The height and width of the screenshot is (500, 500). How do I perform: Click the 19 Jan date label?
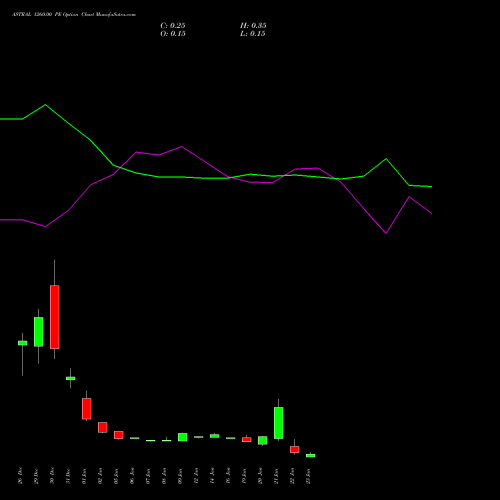[x=244, y=476]
